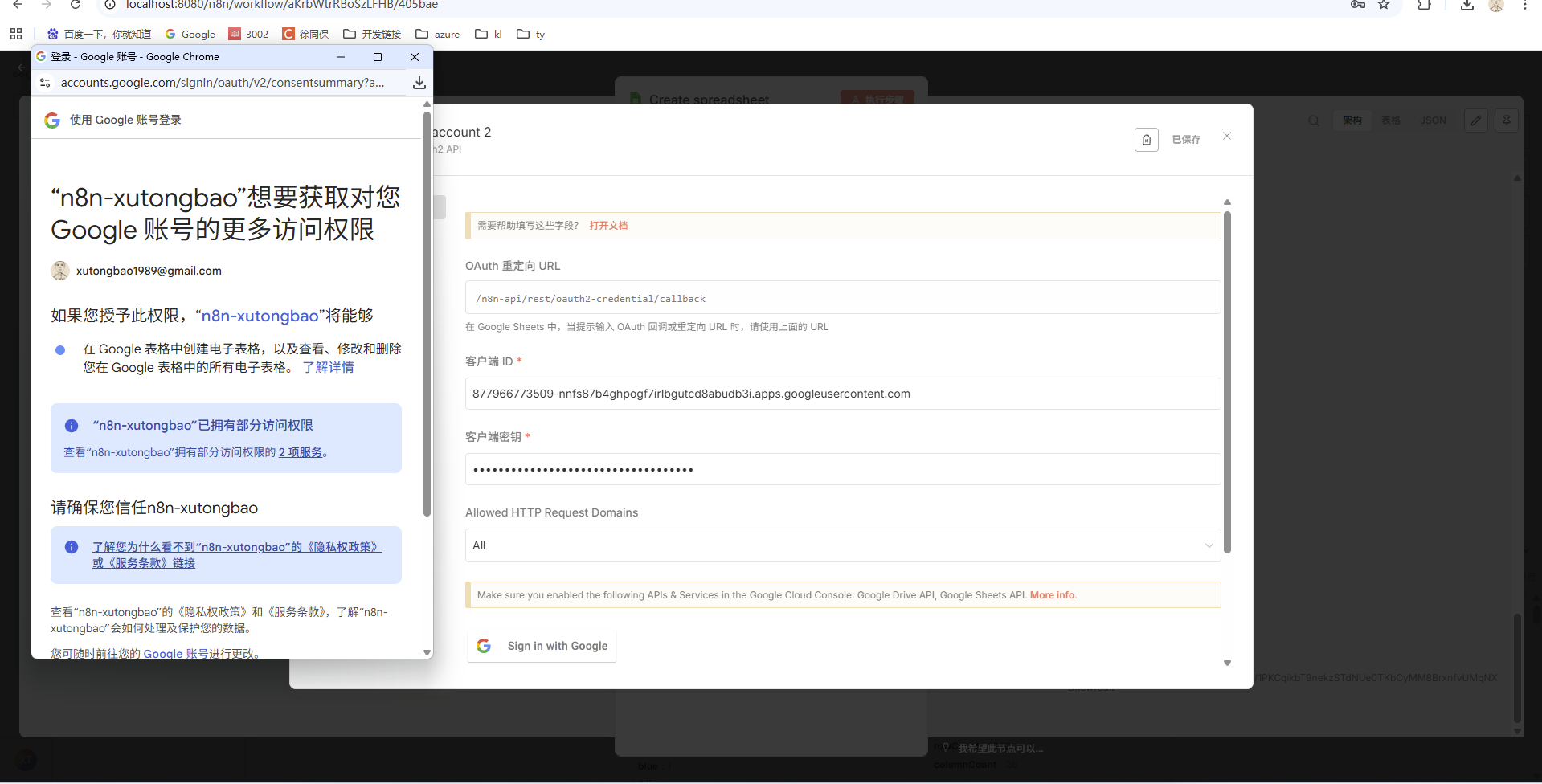
Task: Open the More info link
Action: (1053, 595)
